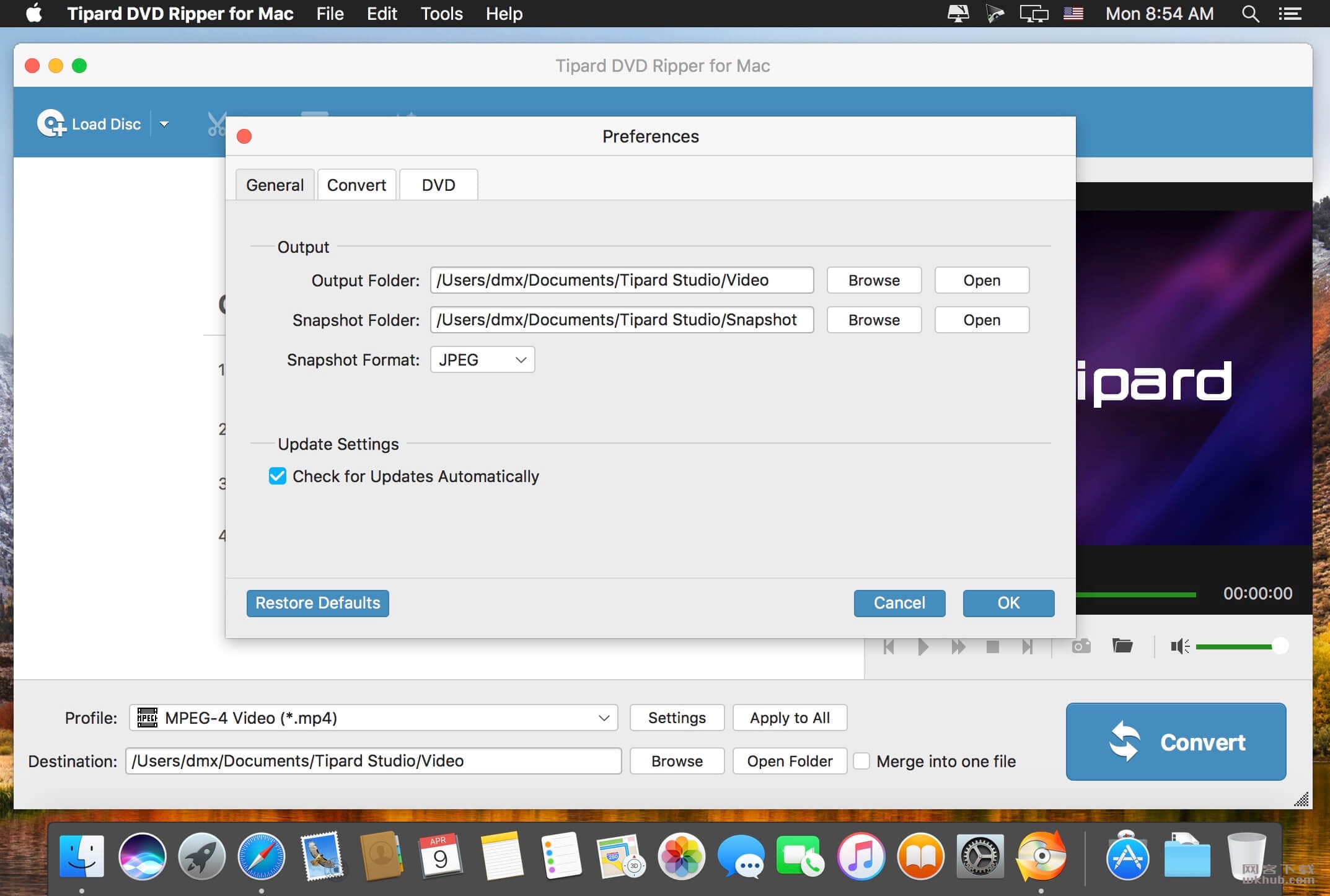Screen dimensions: 1330x896
Task: Click the green playback progress bar
Action: click(x=1136, y=594)
